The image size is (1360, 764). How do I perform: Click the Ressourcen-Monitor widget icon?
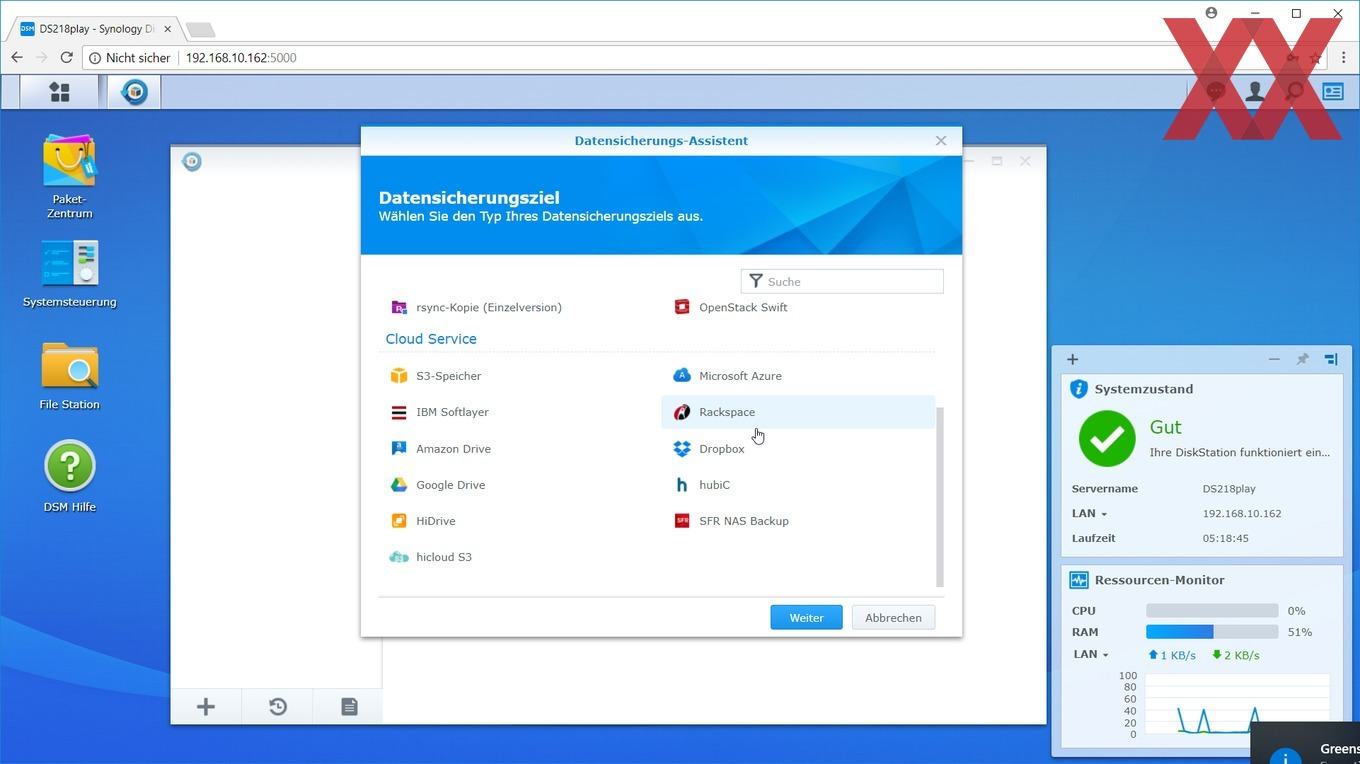pyautogui.click(x=1079, y=580)
